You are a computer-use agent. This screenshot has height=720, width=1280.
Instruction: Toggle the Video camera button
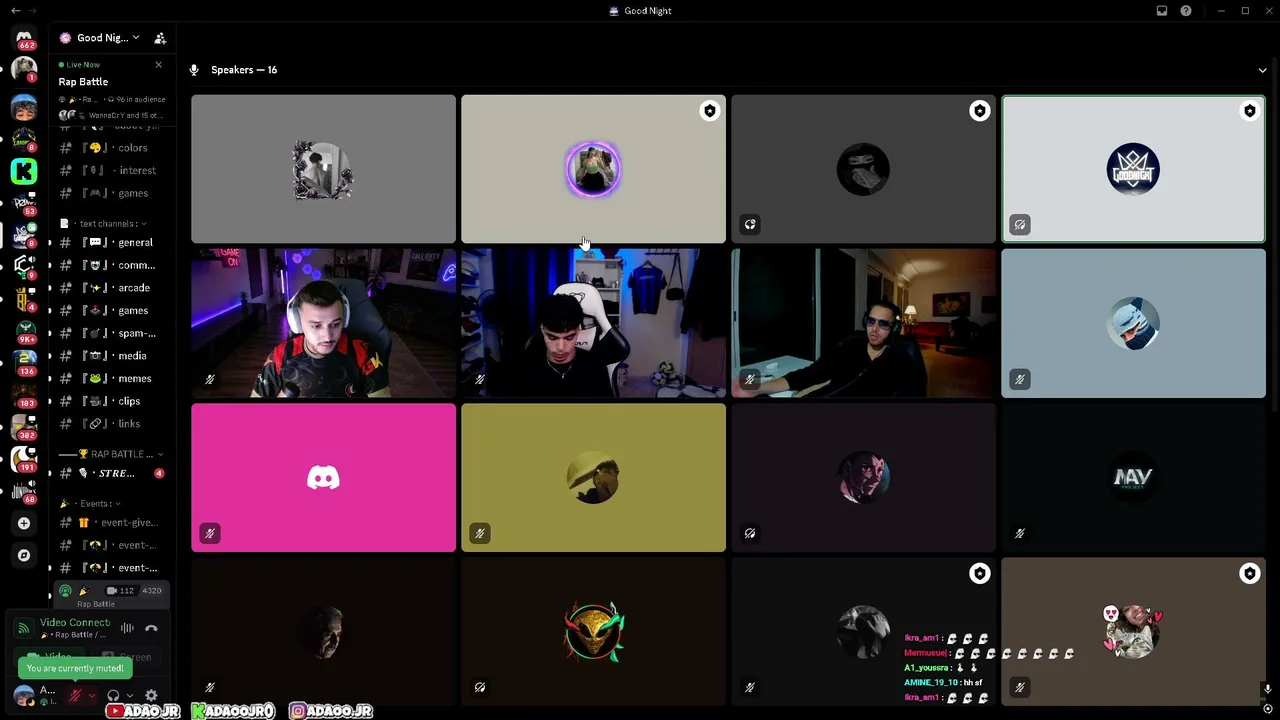point(49,657)
